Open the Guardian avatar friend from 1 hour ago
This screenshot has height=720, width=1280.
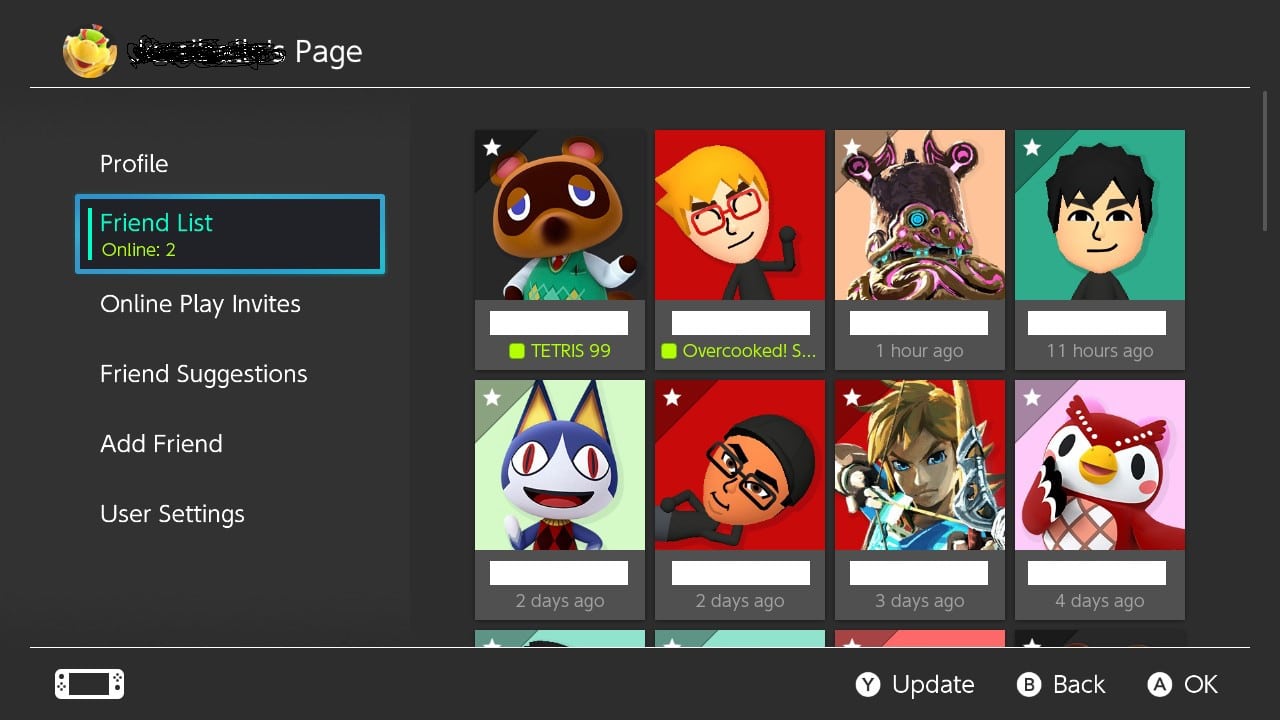click(920, 250)
